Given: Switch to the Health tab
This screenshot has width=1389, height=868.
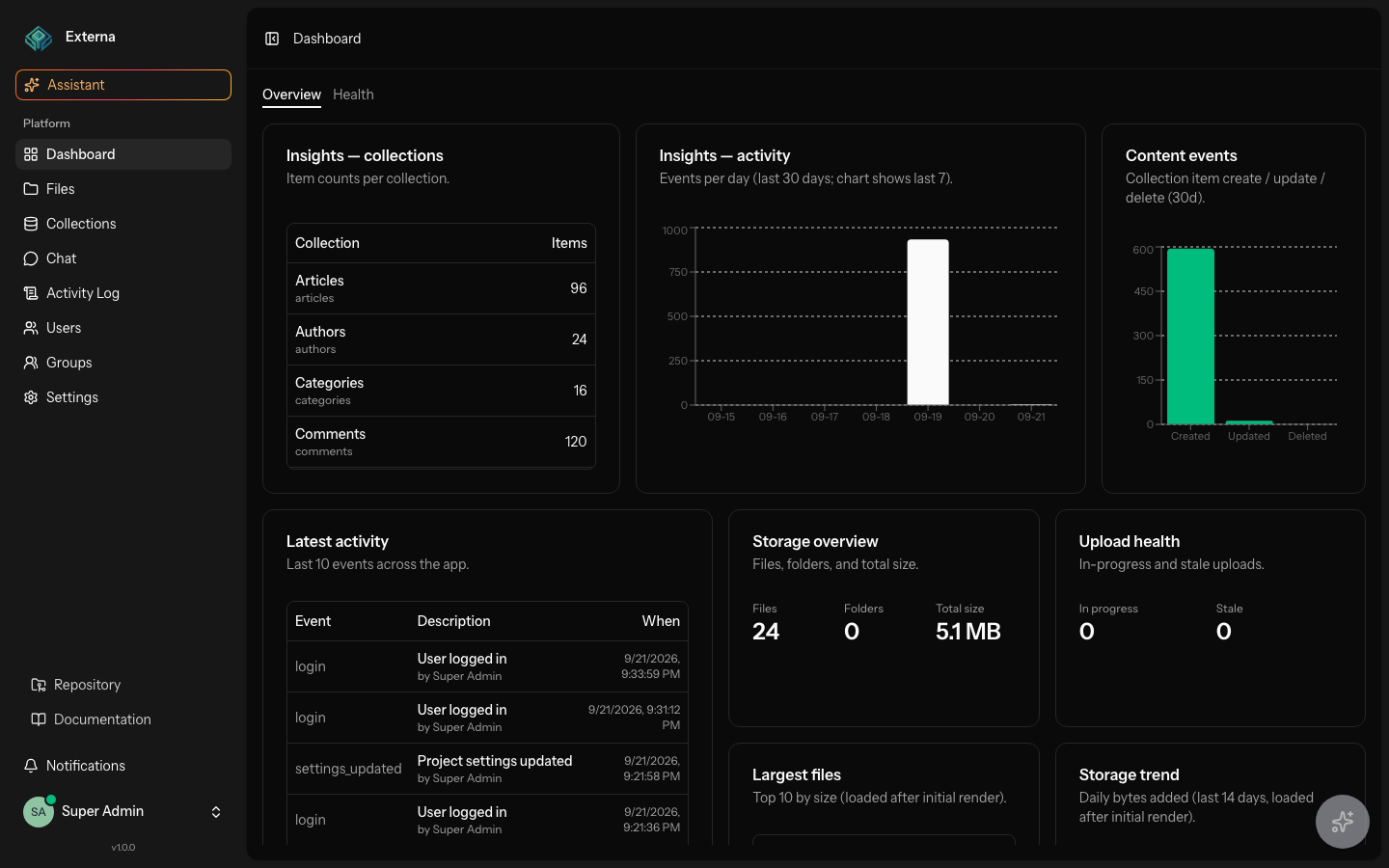Looking at the screenshot, I should (x=353, y=95).
